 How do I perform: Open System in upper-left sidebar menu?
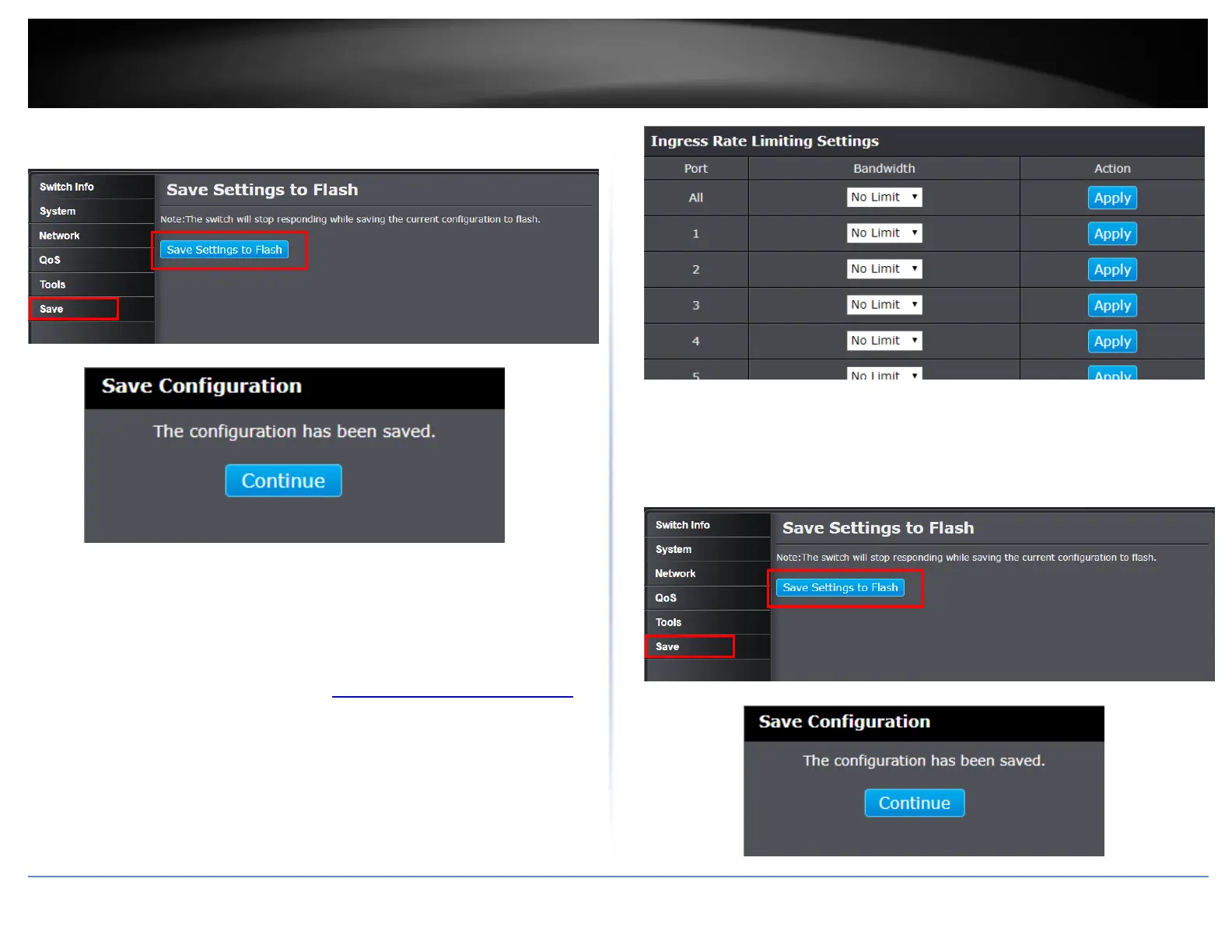click(x=92, y=211)
